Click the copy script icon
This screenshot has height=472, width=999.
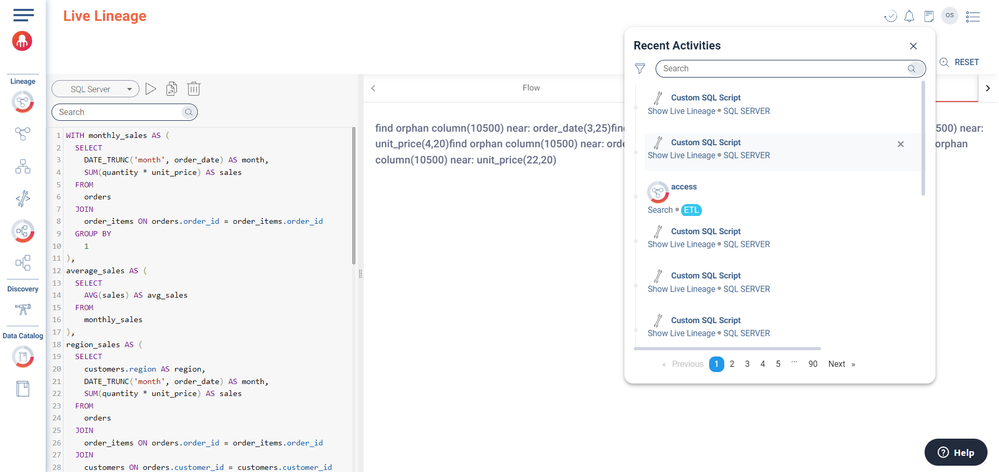pos(172,89)
